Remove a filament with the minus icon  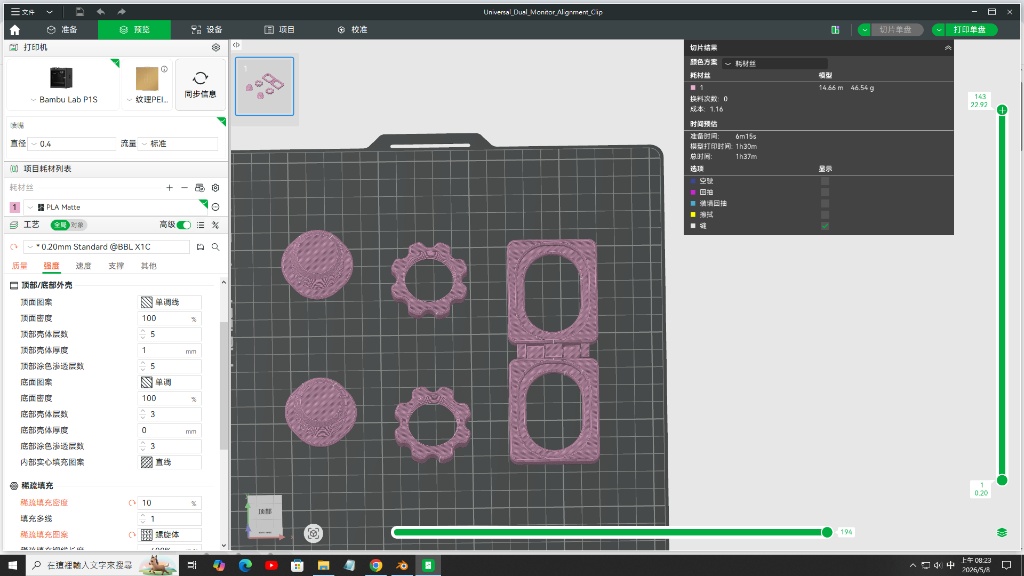click(184, 187)
